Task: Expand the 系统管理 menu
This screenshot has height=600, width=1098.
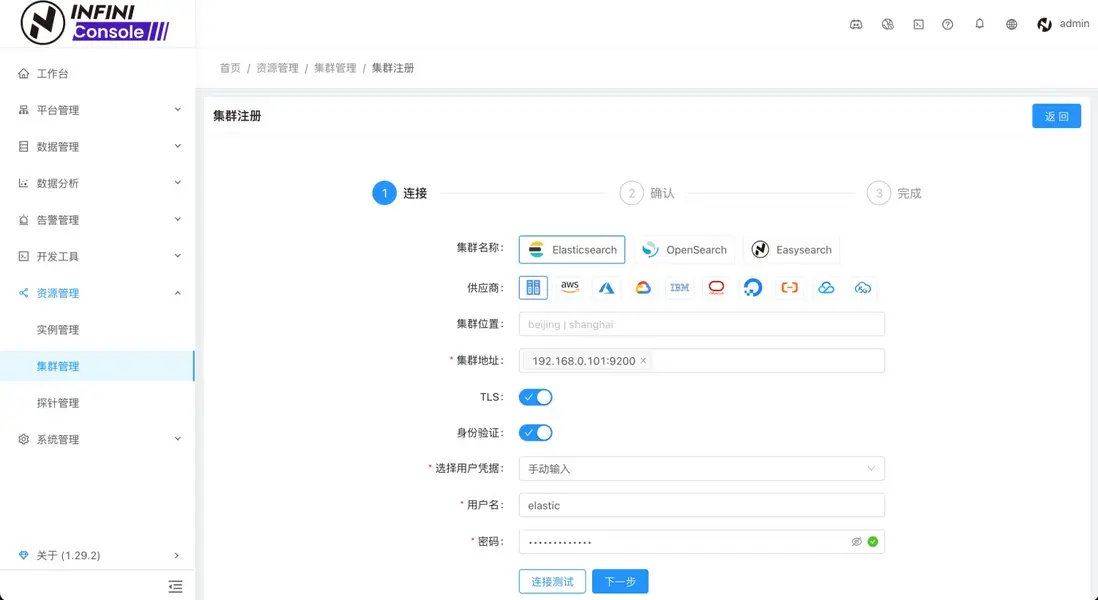Action: click(97, 439)
